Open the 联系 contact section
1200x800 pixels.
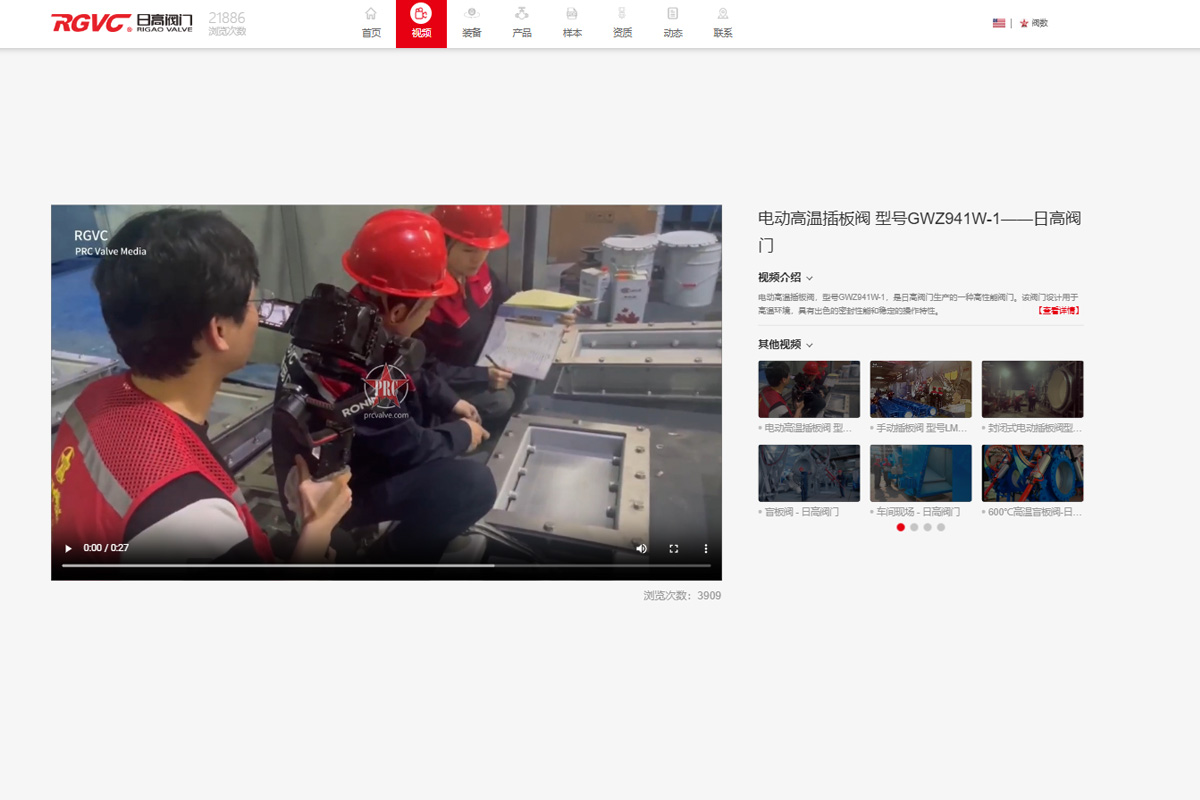723,23
